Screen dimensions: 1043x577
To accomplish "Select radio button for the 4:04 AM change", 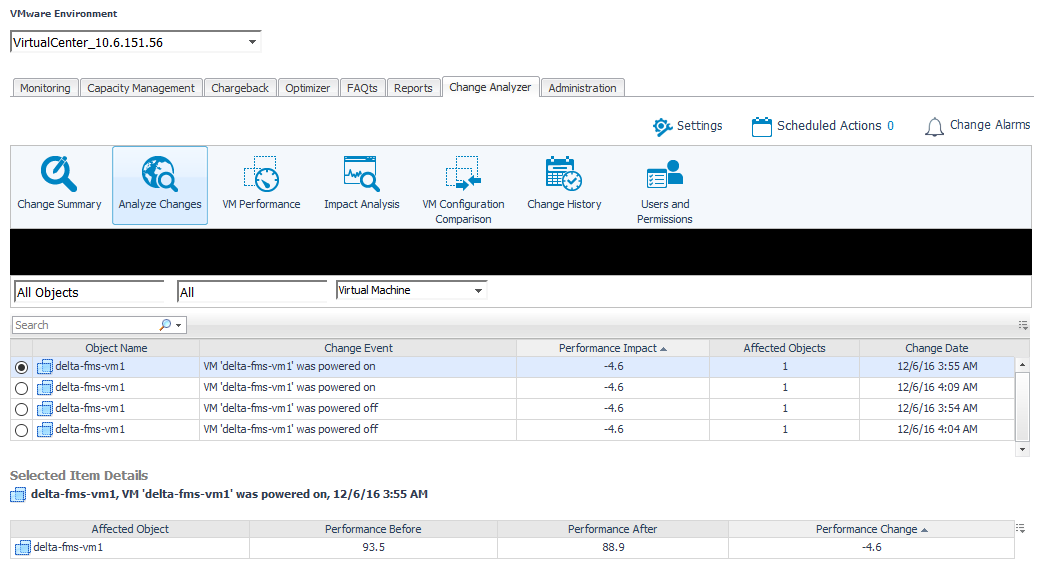I will tap(21, 431).
